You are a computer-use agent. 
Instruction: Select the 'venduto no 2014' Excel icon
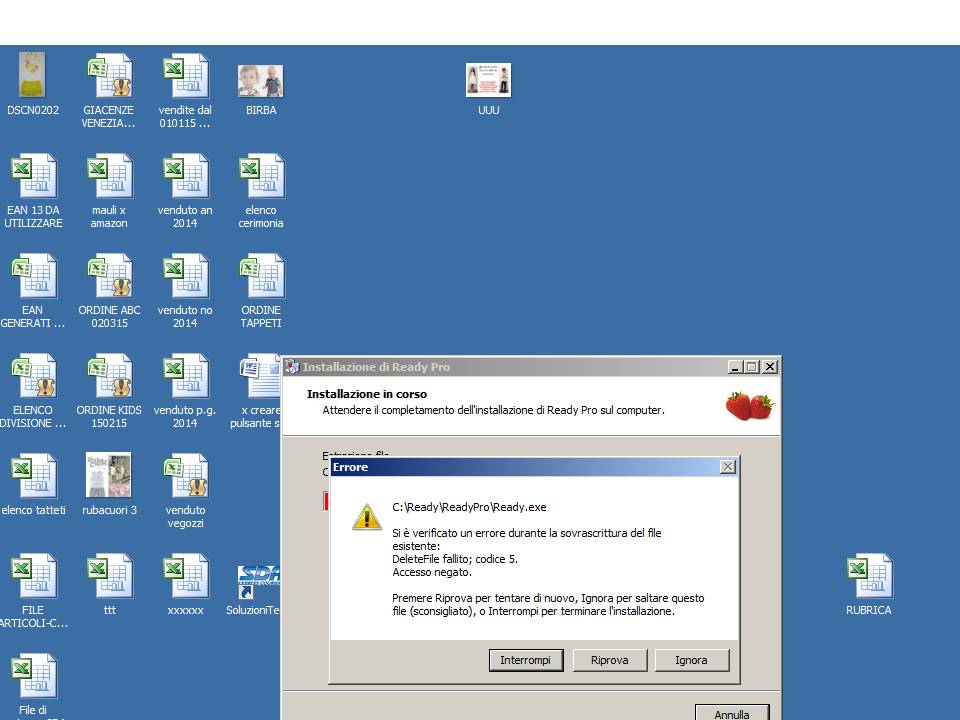pyautogui.click(x=186, y=276)
